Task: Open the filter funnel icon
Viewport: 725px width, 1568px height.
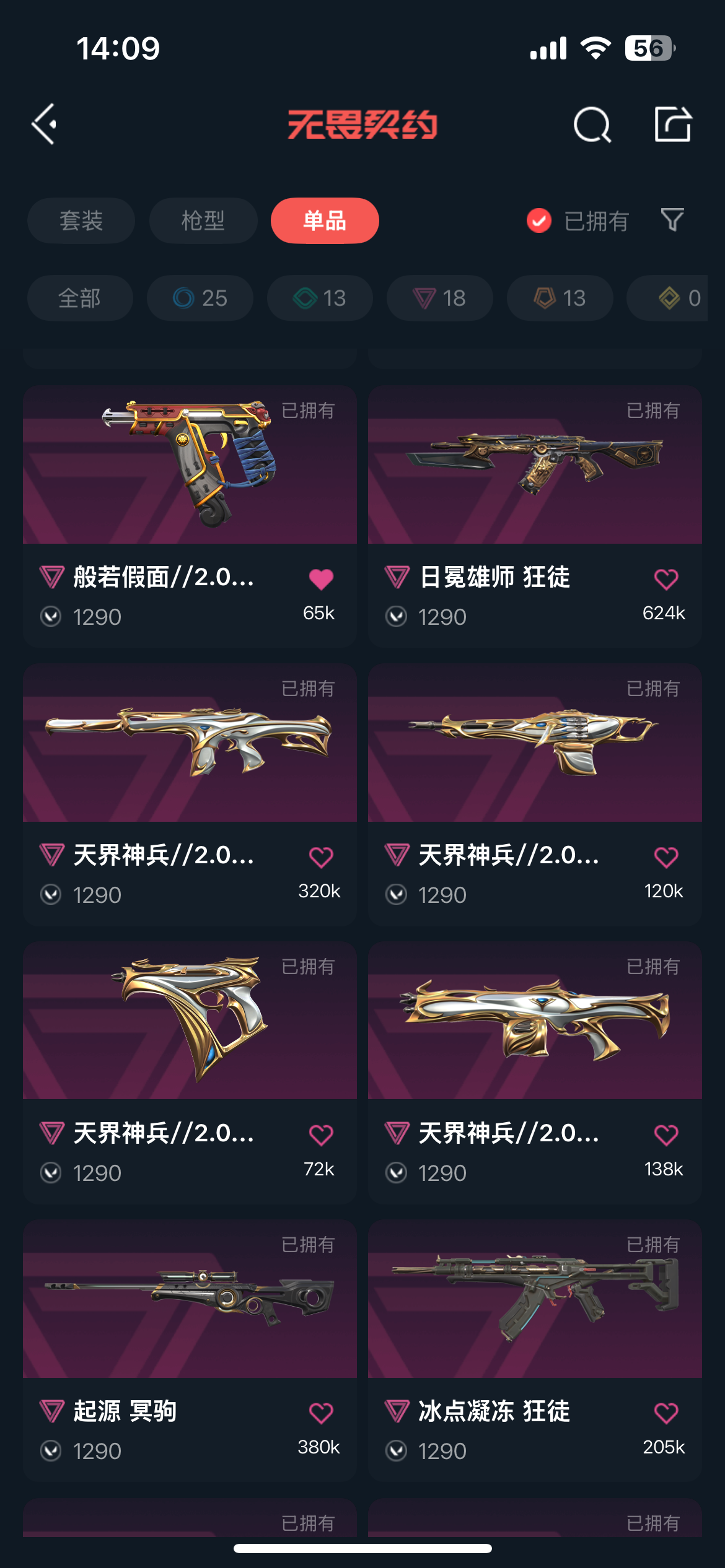Action: tap(672, 220)
